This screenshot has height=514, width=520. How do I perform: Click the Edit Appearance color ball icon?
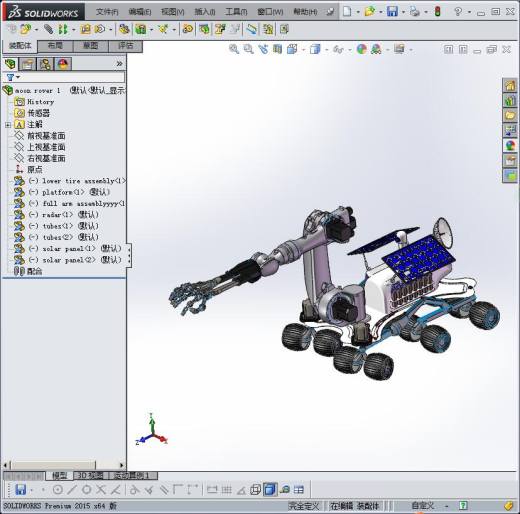pyautogui.click(x=362, y=49)
